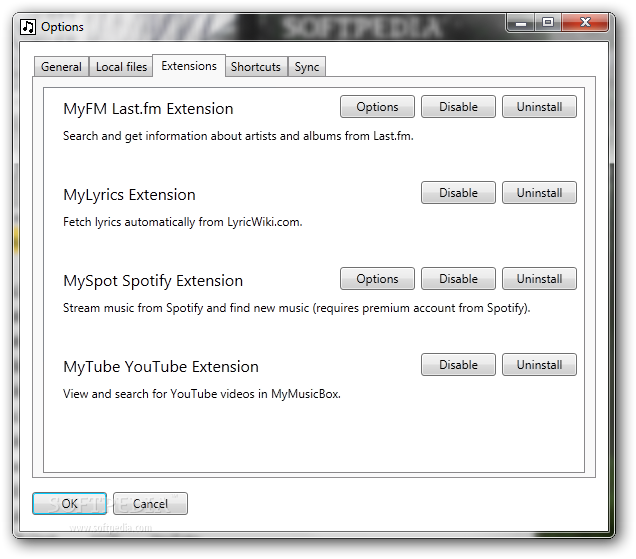Uninstall the MyLyrics Extension
The width and height of the screenshot is (636, 559).
[x=539, y=193]
